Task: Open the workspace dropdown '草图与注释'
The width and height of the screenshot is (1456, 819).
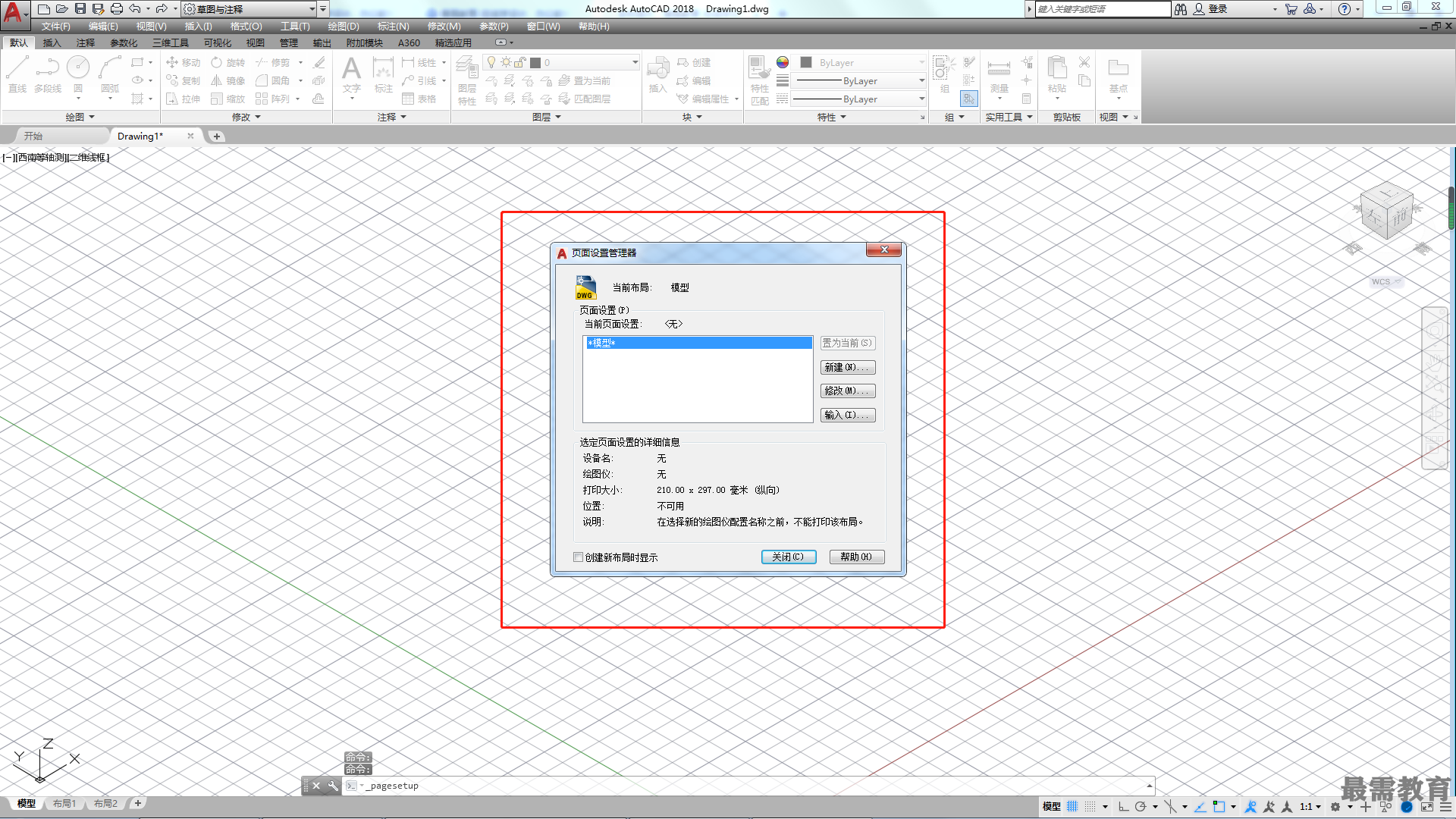Action: point(249,9)
